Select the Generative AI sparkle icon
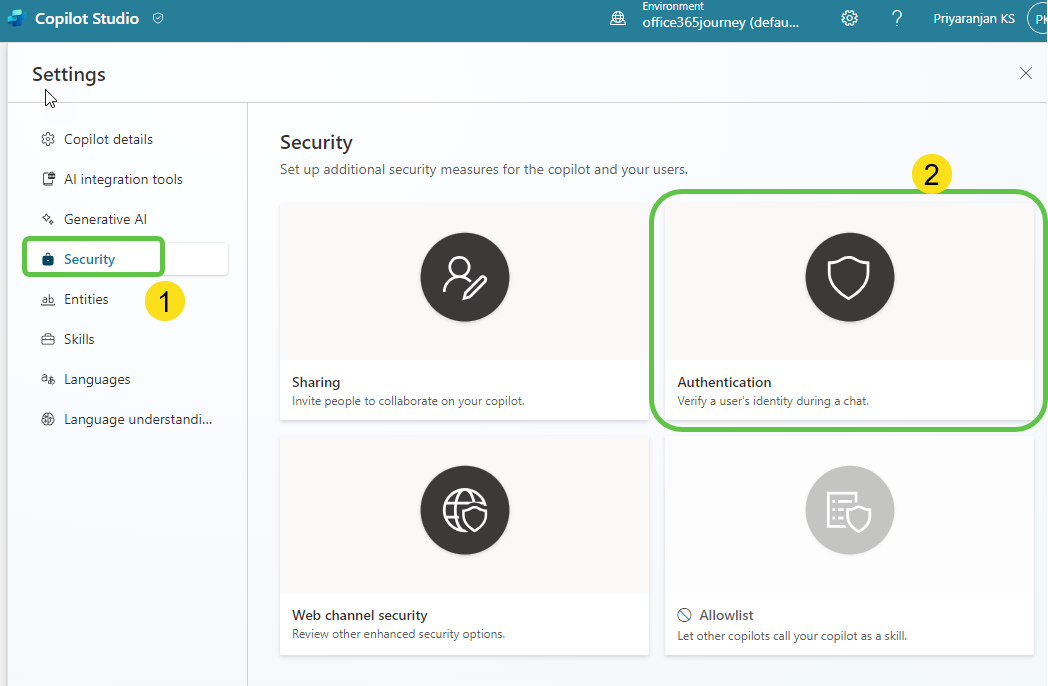 pyautogui.click(x=47, y=218)
